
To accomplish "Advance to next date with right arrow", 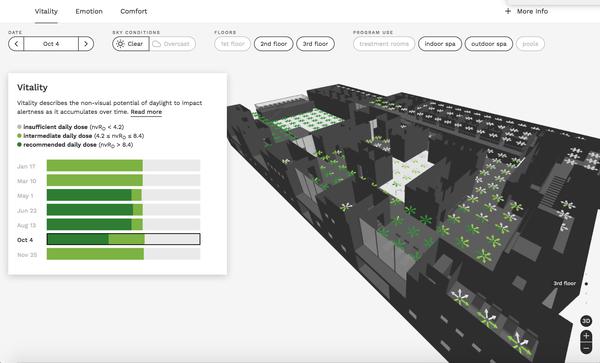I will tap(86, 44).
